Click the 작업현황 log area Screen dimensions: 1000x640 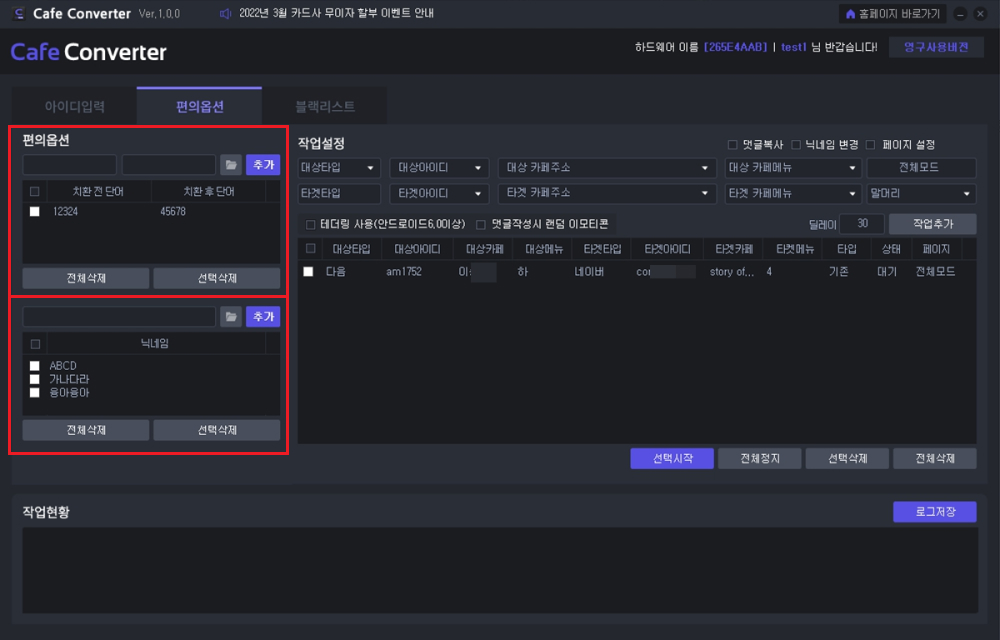tap(500, 570)
